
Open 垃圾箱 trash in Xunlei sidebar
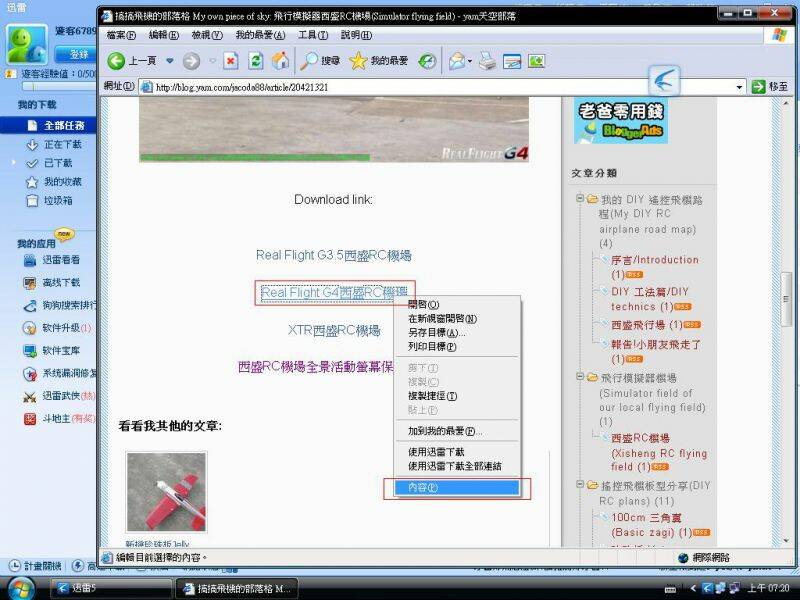tap(57, 200)
